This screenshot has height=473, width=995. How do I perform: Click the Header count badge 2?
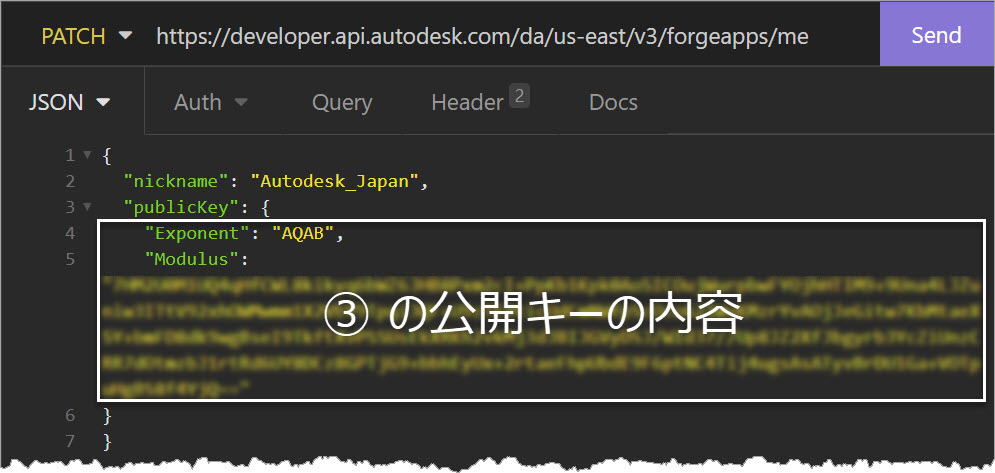pyautogui.click(x=519, y=97)
